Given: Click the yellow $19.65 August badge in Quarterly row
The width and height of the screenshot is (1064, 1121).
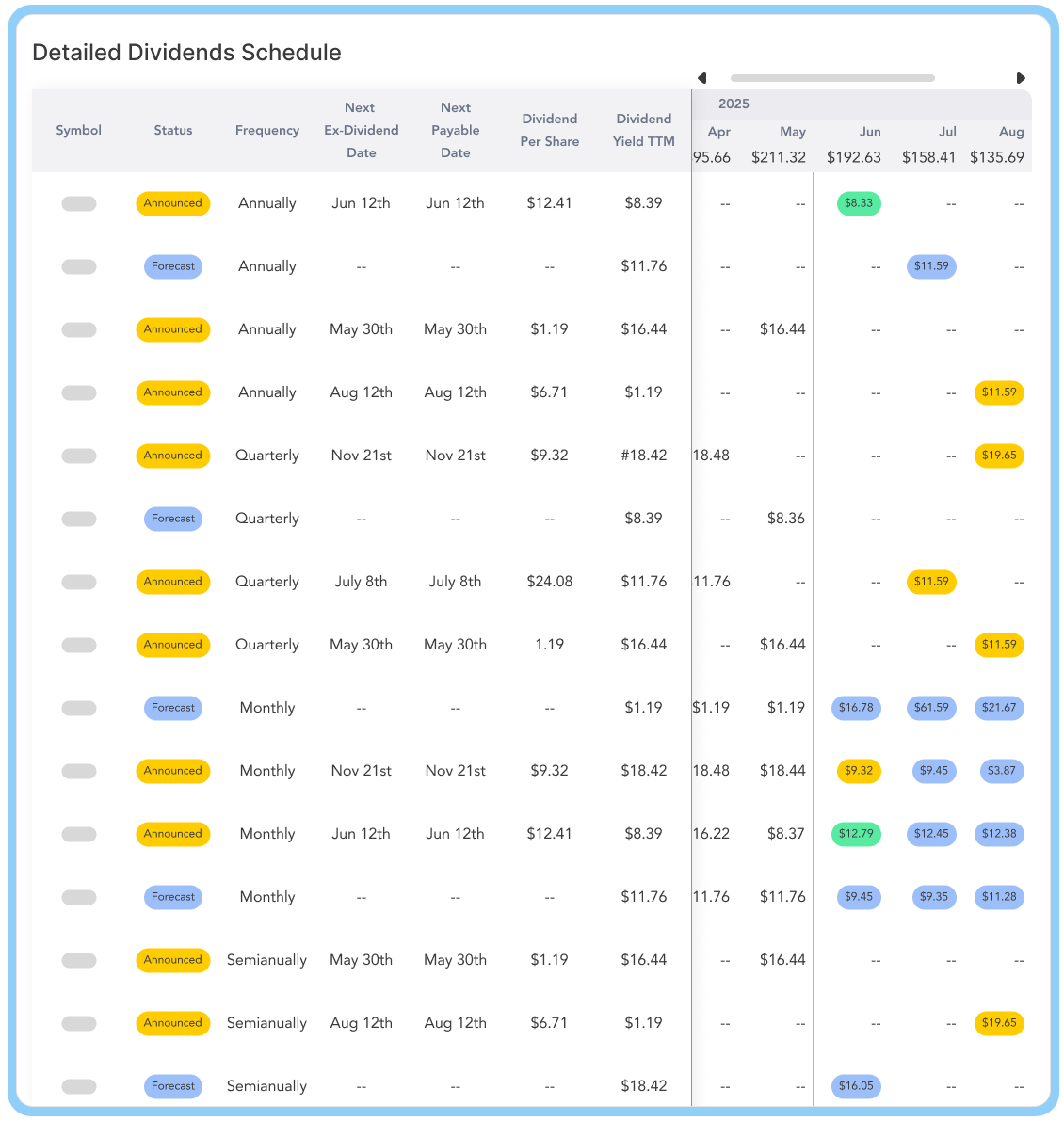Looking at the screenshot, I should pyautogui.click(x=999, y=456).
